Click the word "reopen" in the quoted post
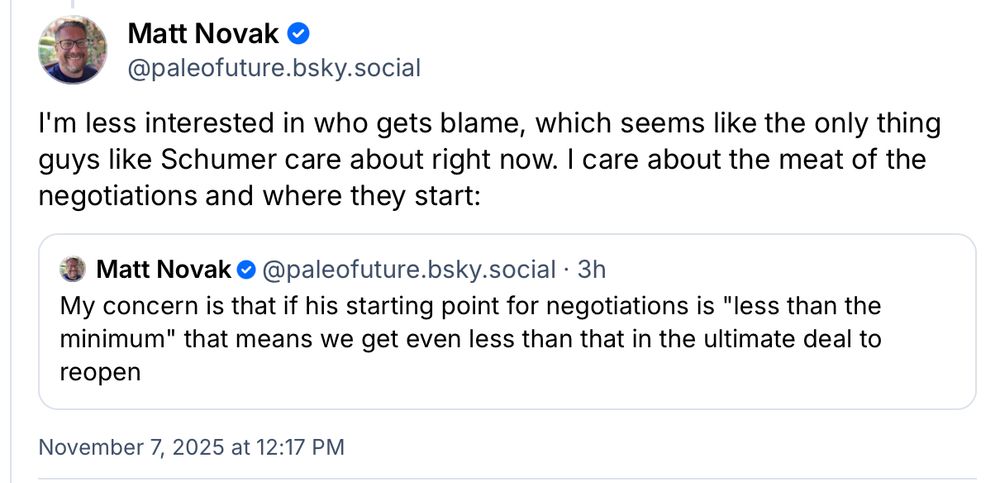This screenshot has width=1000, height=483. coord(100,372)
